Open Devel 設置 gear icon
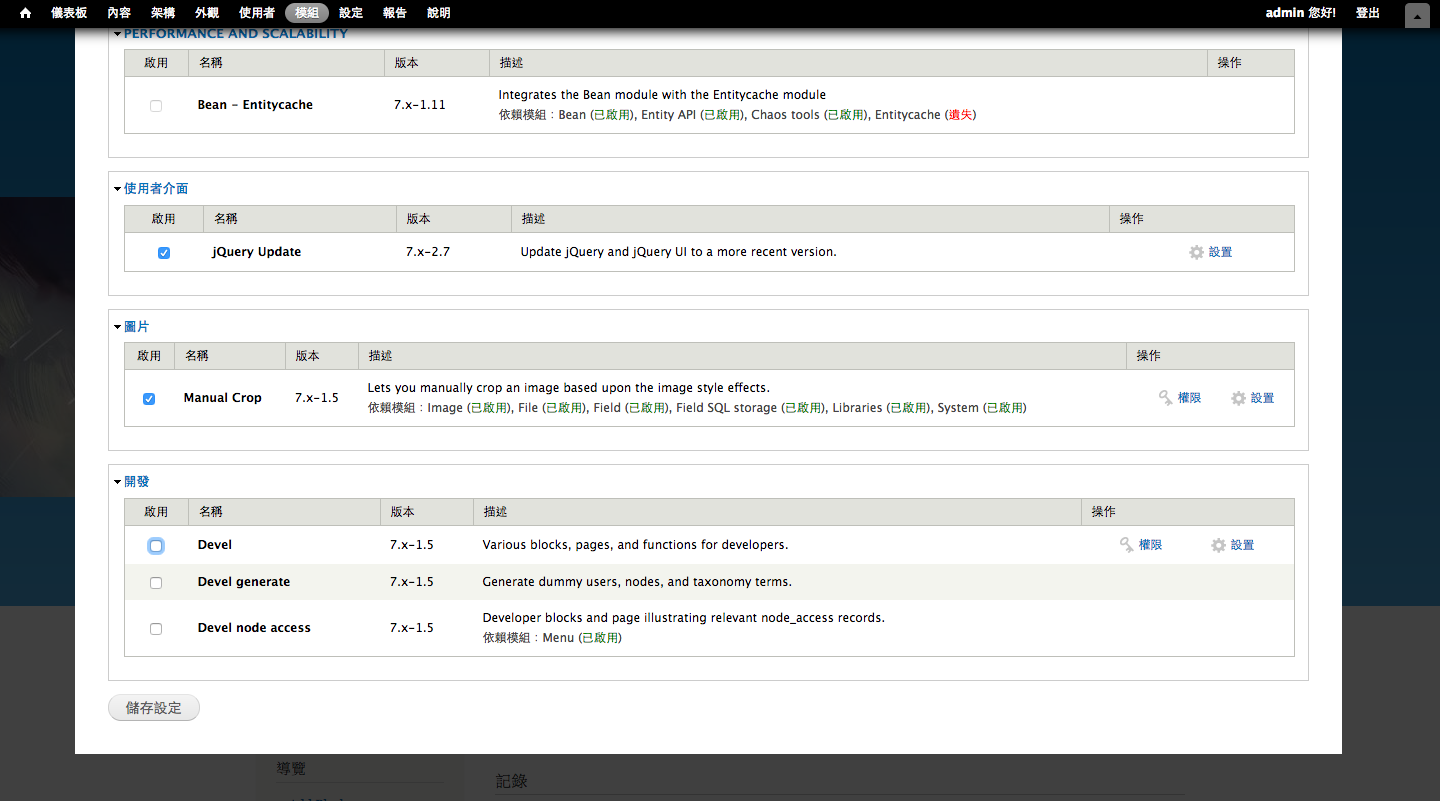 pos(1218,545)
